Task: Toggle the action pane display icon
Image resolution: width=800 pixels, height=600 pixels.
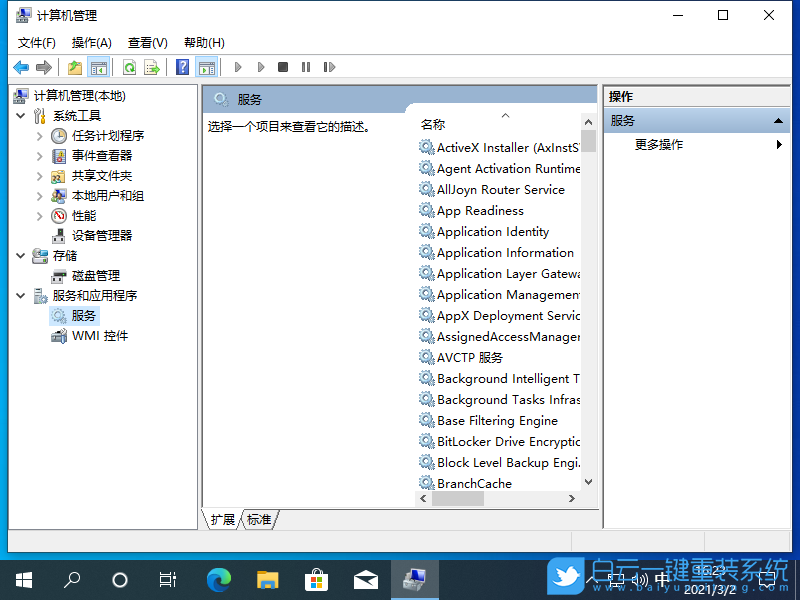Action: point(206,67)
